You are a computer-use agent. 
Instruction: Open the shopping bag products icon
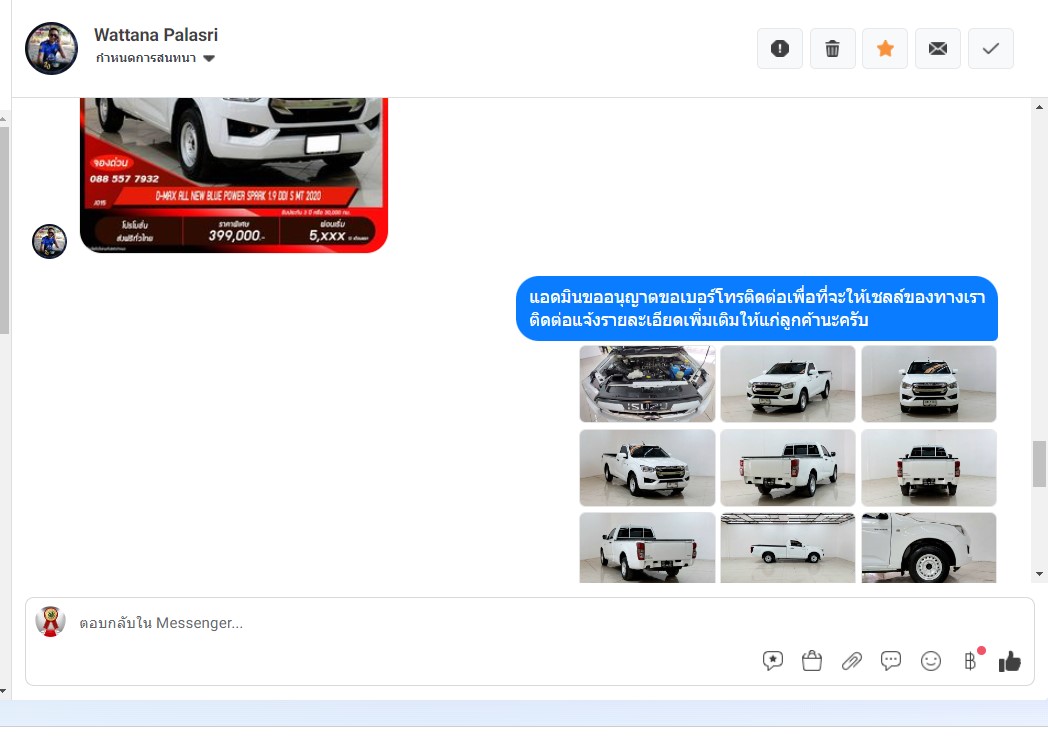point(812,661)
